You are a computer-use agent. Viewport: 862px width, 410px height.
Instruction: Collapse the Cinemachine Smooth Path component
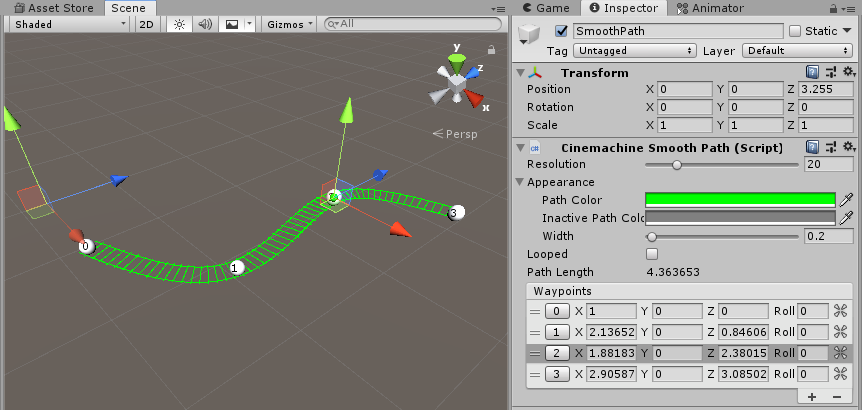coord(520,148)
